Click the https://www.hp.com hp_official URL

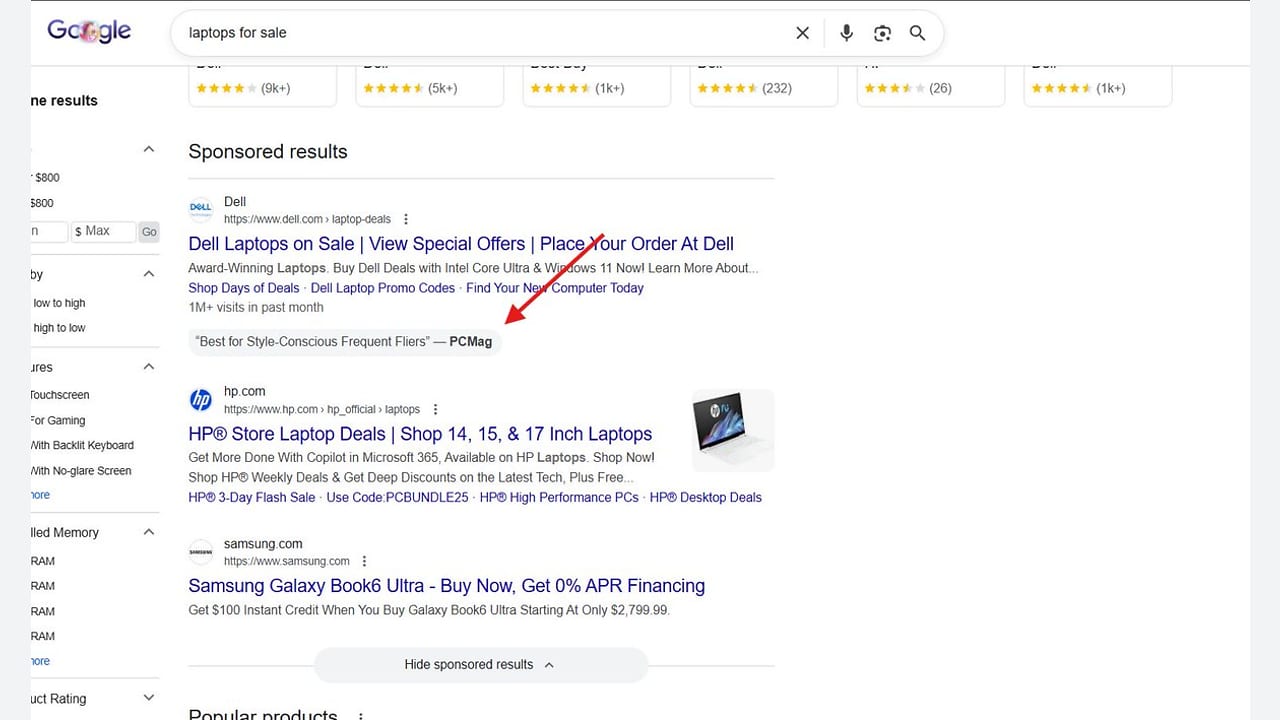tap(322, 409)
